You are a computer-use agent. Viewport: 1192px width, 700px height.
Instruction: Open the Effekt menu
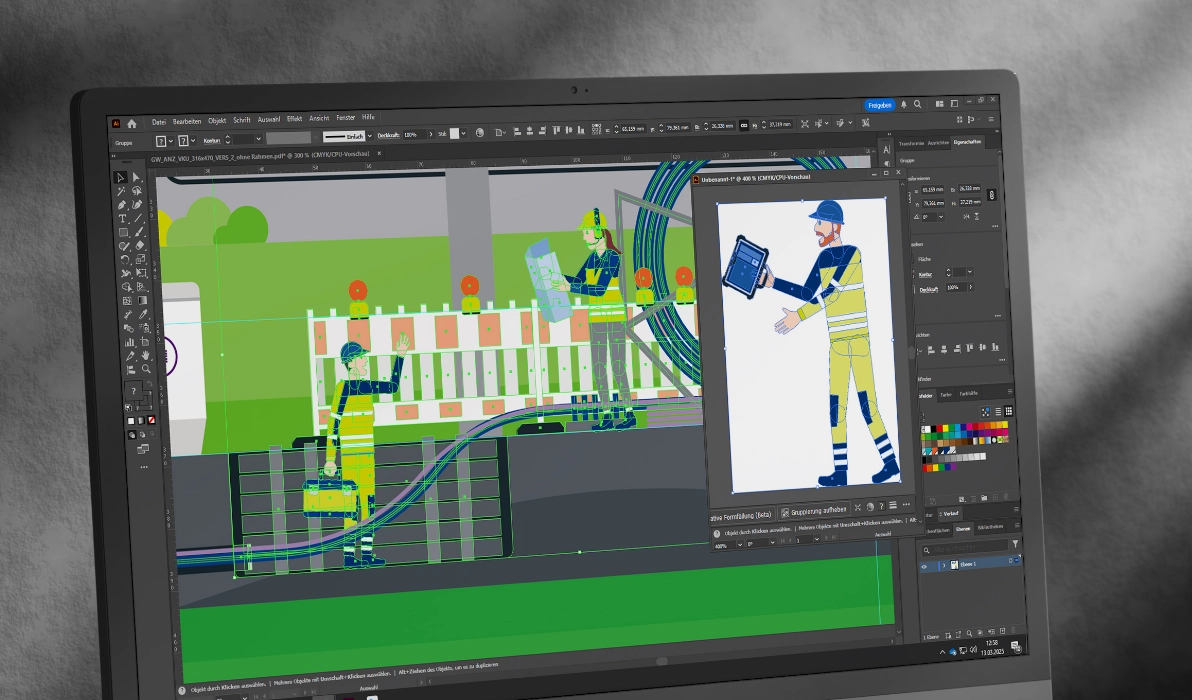coord(294,119)
